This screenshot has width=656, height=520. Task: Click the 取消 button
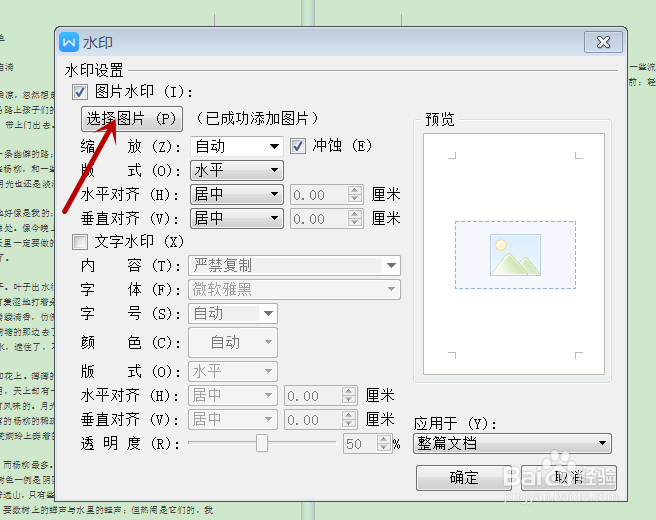coord(569,477)
